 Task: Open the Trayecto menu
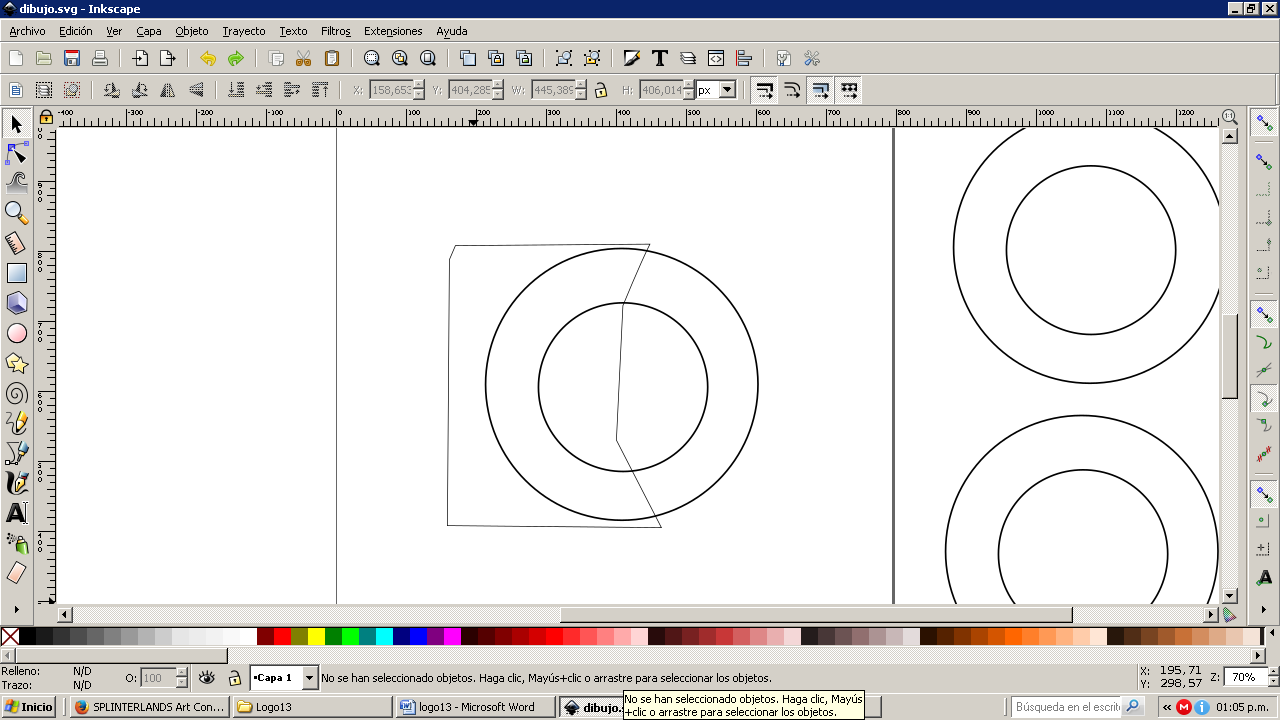[244, 31]
